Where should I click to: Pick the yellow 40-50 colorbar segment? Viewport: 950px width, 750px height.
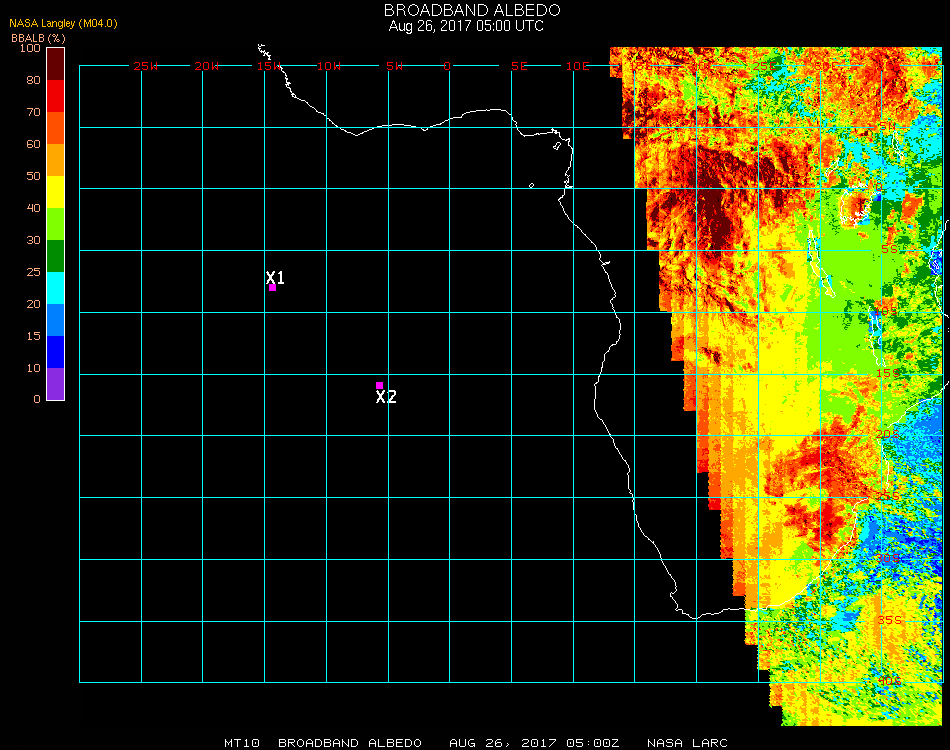pos(56,192)
